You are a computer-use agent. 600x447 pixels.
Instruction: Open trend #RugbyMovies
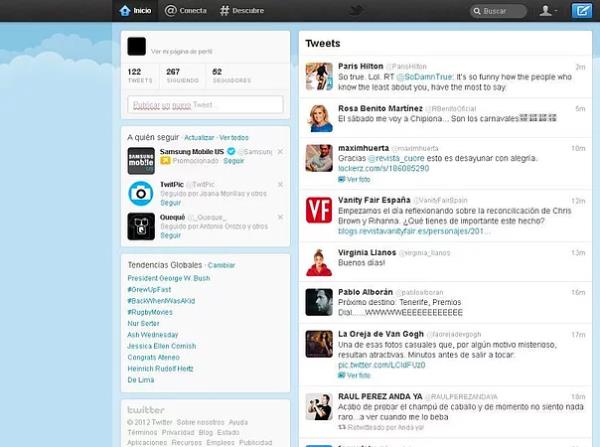[x=150, y=312]
